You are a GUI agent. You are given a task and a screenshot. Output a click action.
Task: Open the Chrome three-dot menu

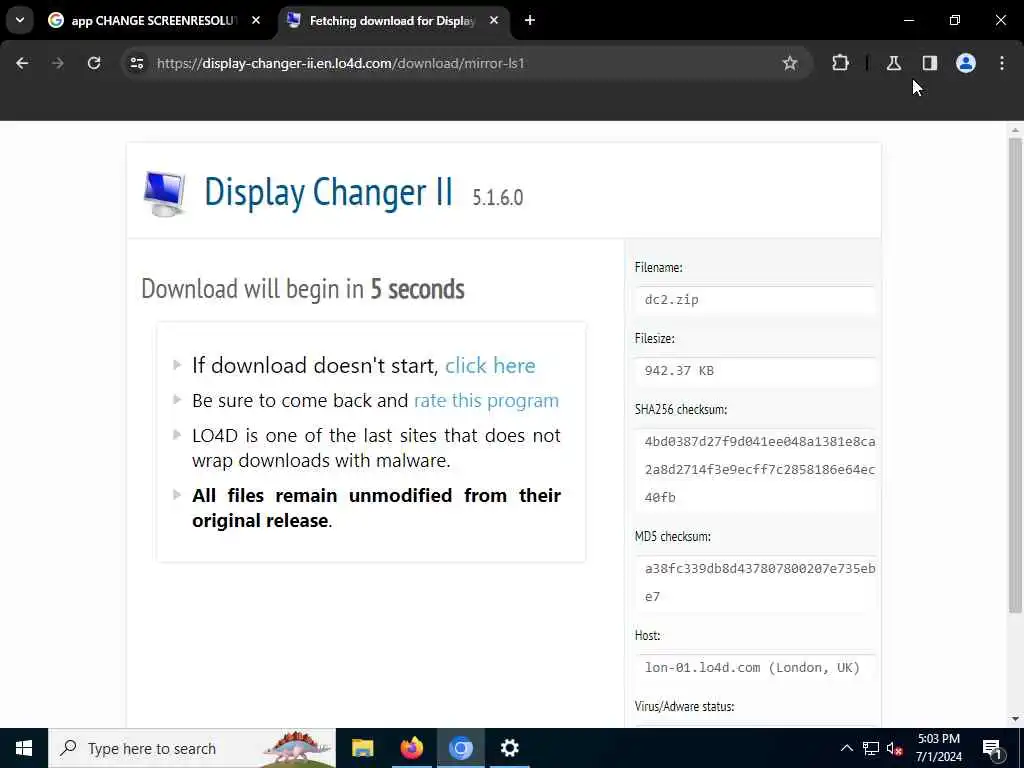pos(1002,63)
